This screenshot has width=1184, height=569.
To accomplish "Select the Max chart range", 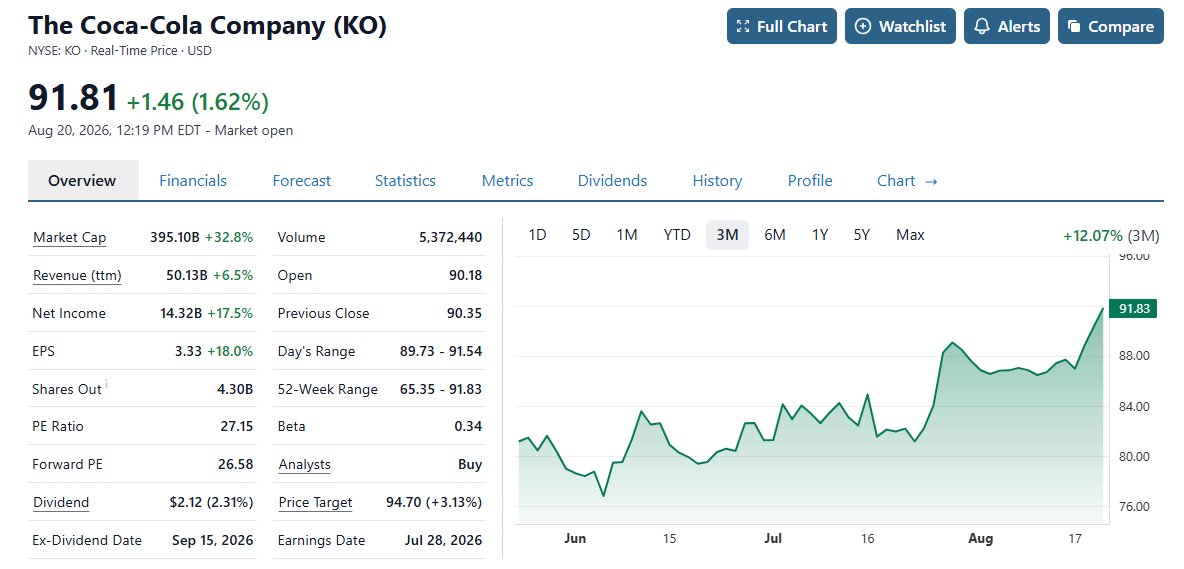I will point(910,235).
